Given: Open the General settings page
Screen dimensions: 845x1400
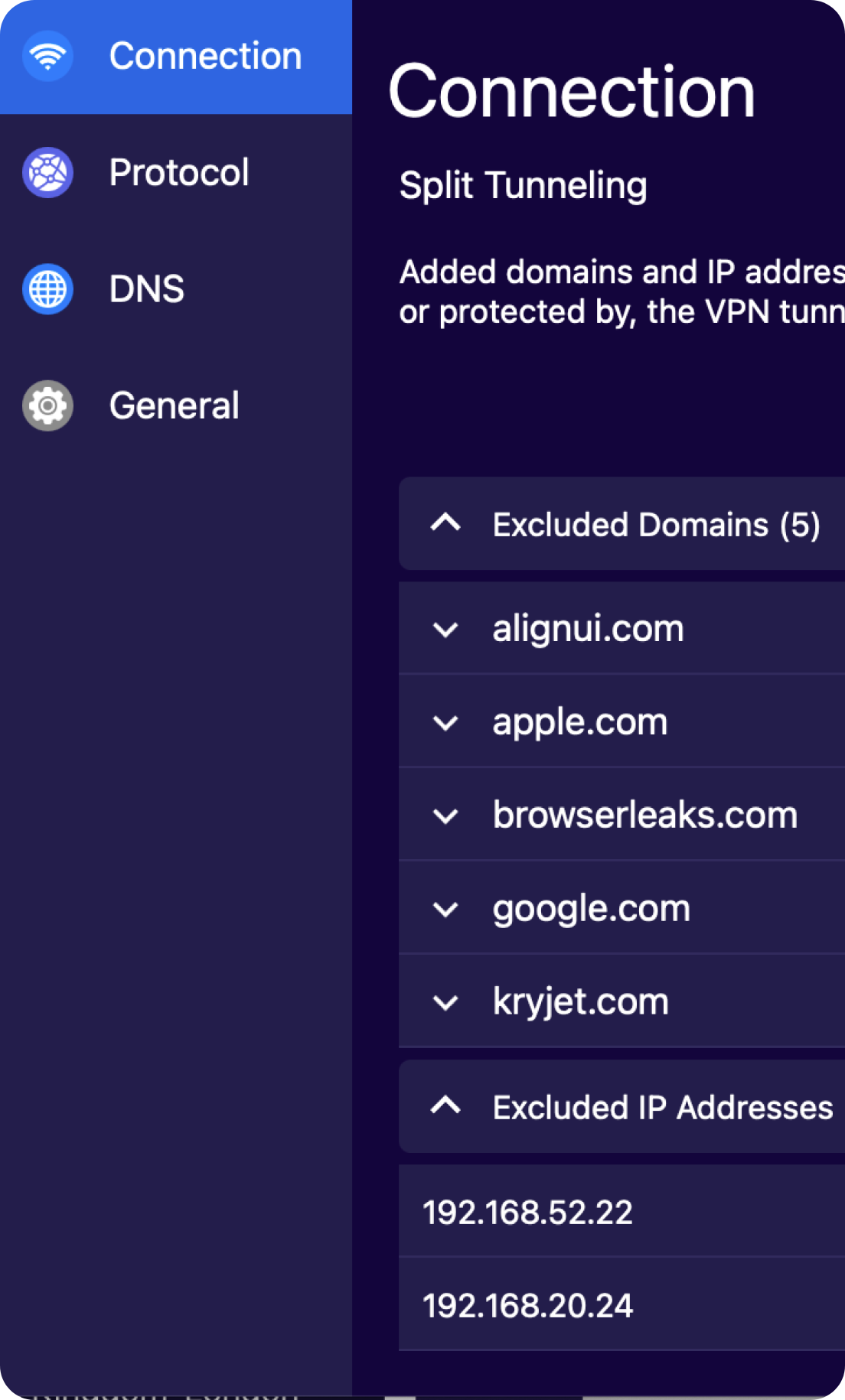Looking at the screenshot, I should point(175,405).
